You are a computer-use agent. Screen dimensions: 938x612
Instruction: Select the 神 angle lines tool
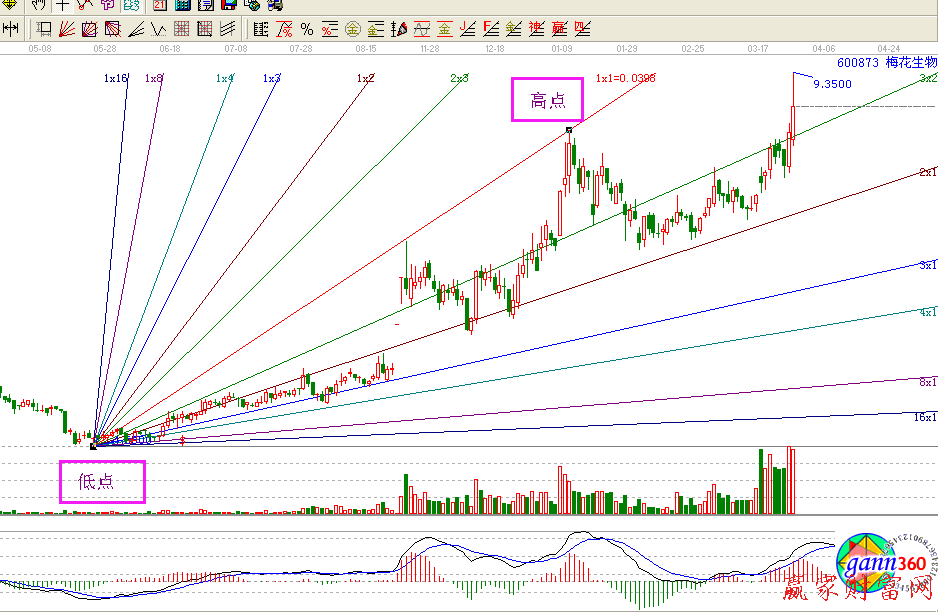535,29
